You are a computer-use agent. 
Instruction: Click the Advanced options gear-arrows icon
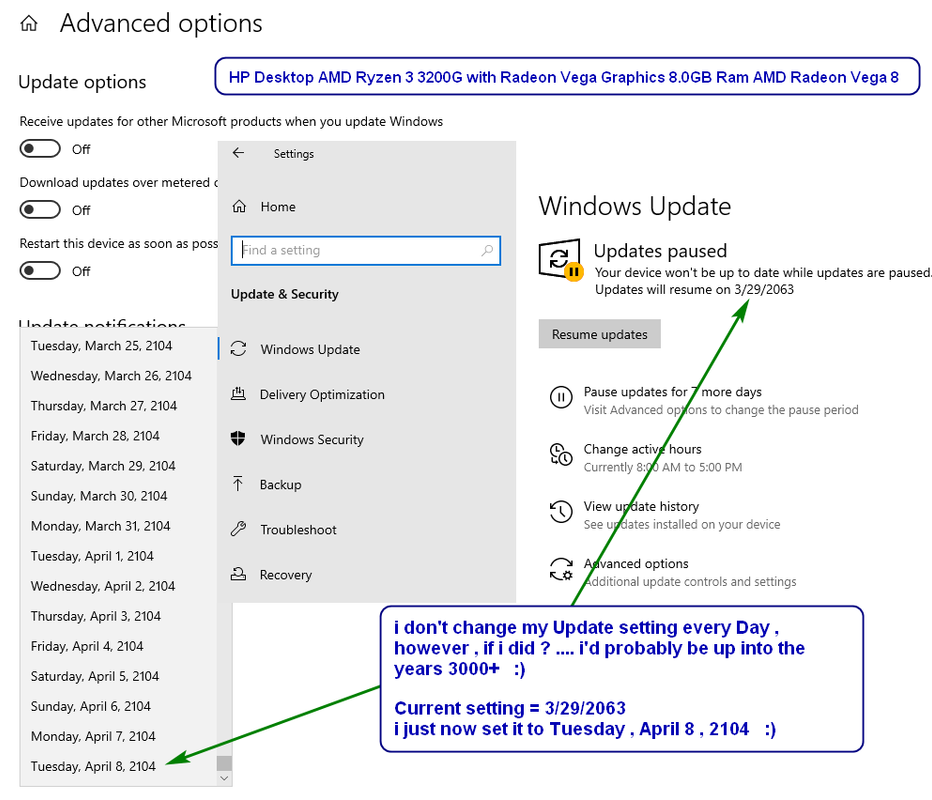tap(561, 569)
